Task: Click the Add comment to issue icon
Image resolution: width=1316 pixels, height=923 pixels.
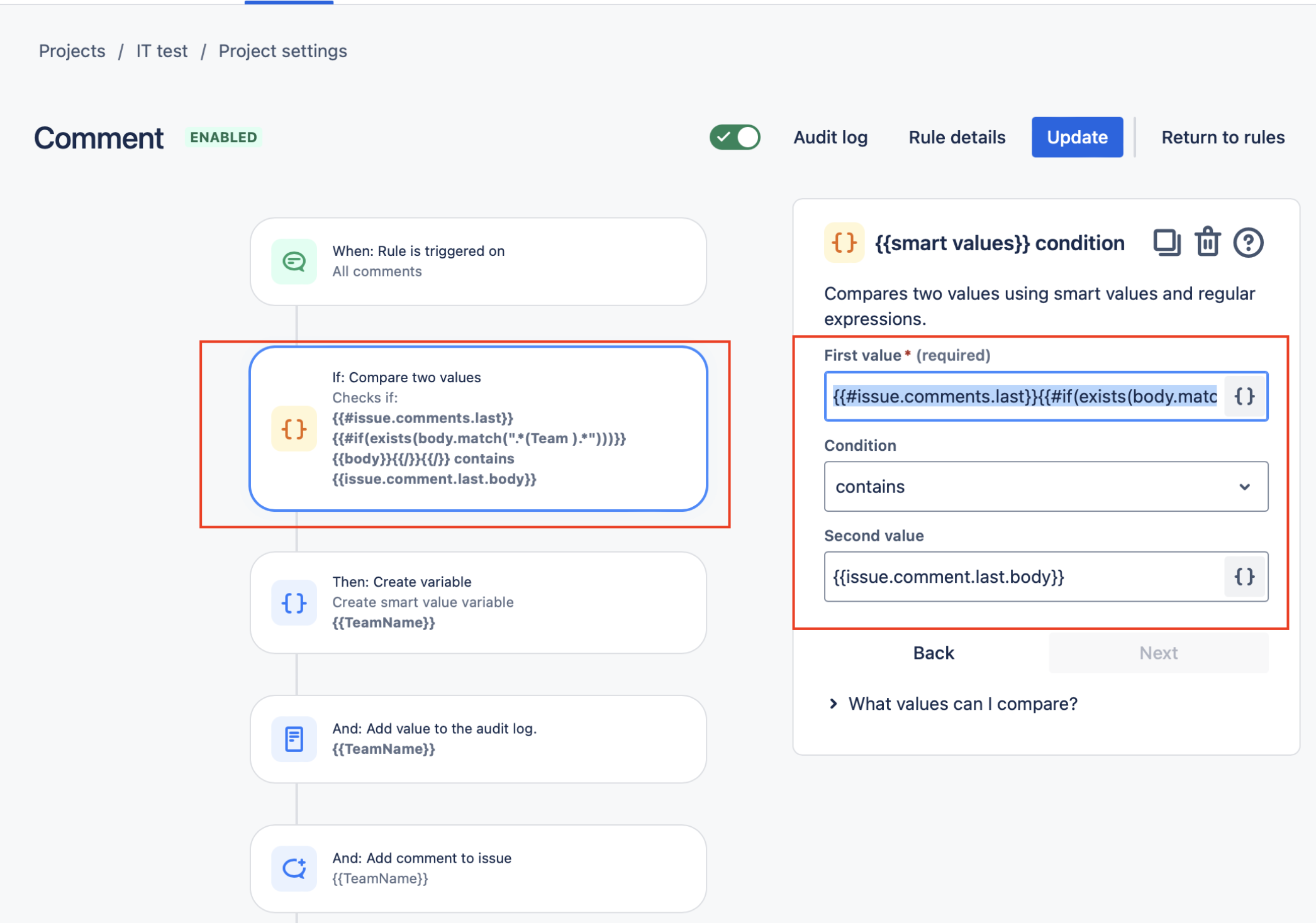Action: coord(294,868)
